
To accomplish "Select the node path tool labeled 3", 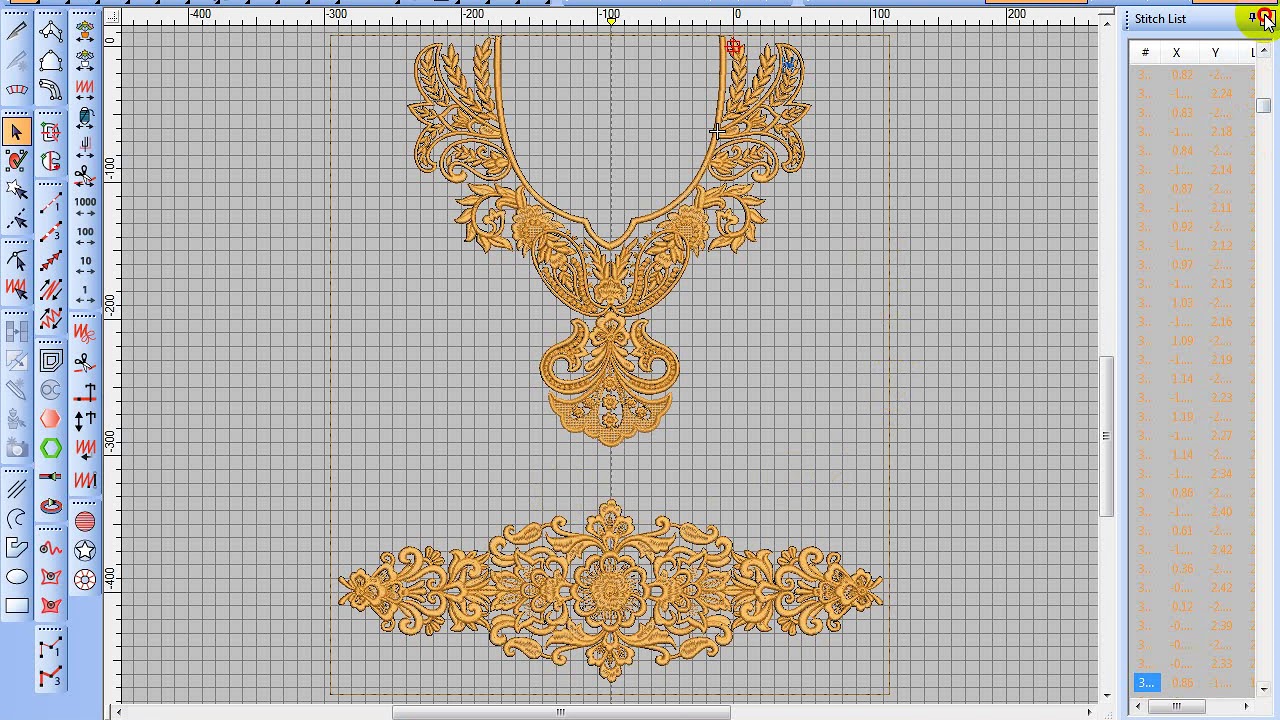I will point(51,677).
